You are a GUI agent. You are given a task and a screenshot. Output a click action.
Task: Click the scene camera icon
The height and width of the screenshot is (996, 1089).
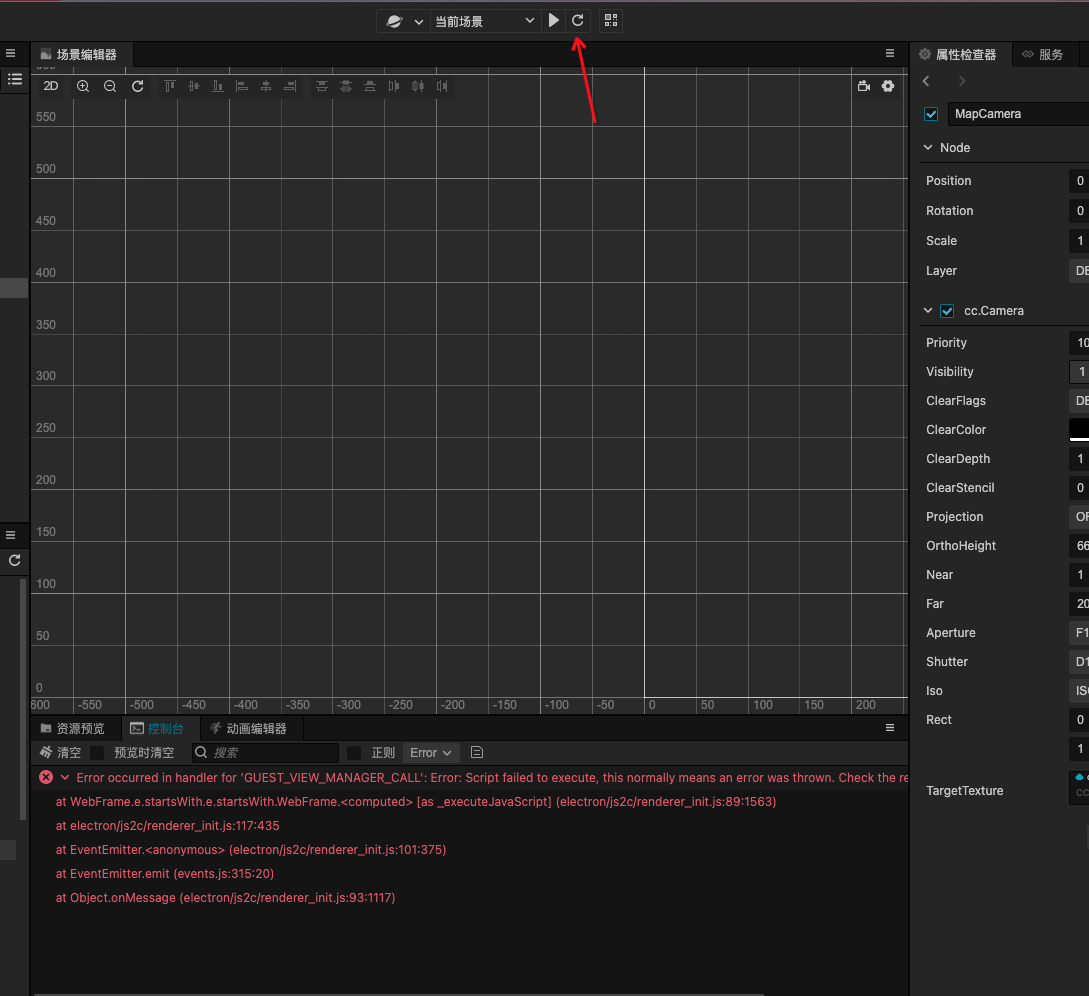[x=863, y=86]
